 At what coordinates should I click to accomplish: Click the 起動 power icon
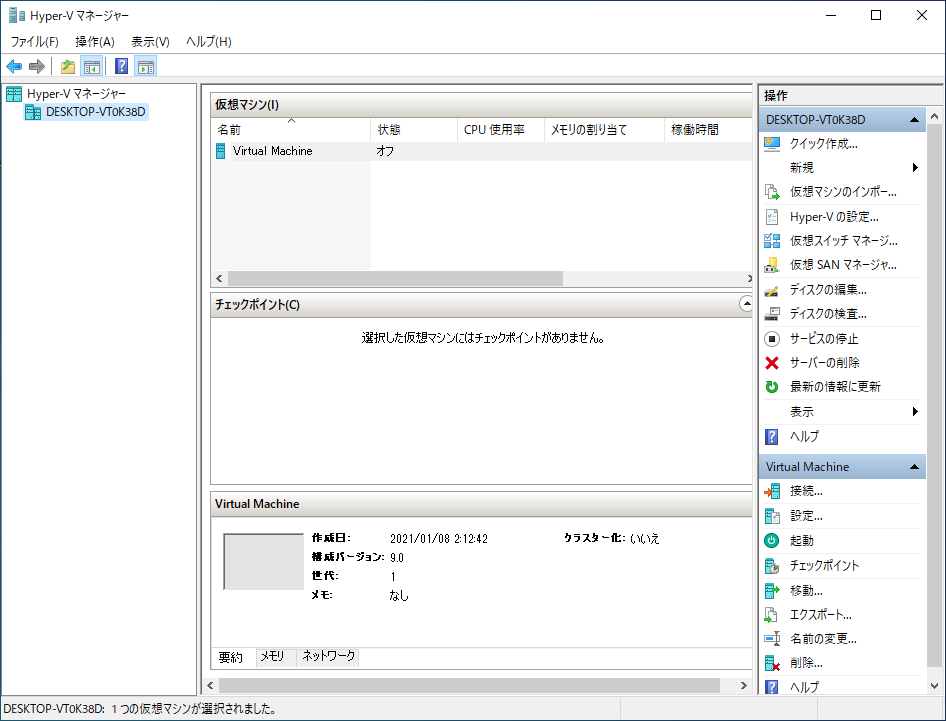pos(771,540)
